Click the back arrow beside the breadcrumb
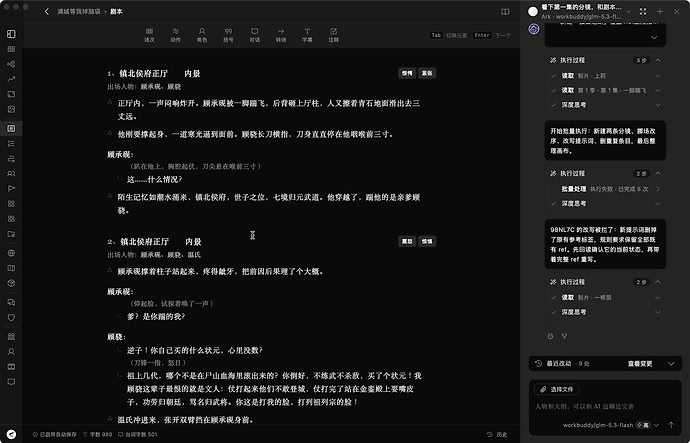Screen dimensions: 690x443 point(47,11)
